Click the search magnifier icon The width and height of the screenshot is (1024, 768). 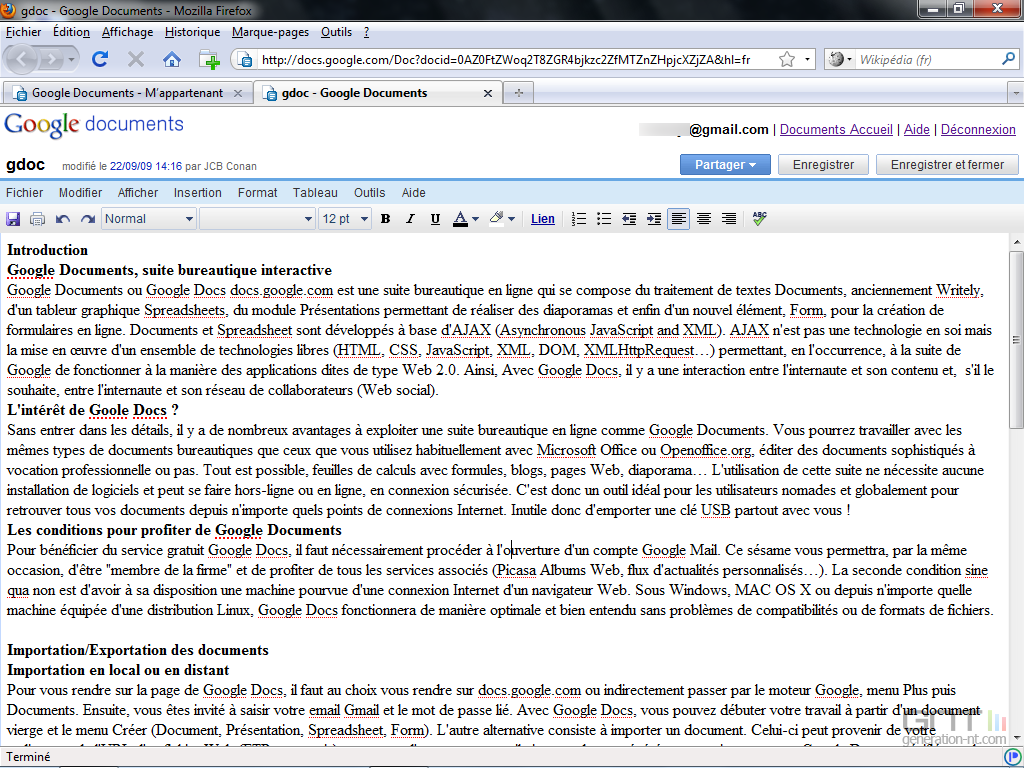1009,59
